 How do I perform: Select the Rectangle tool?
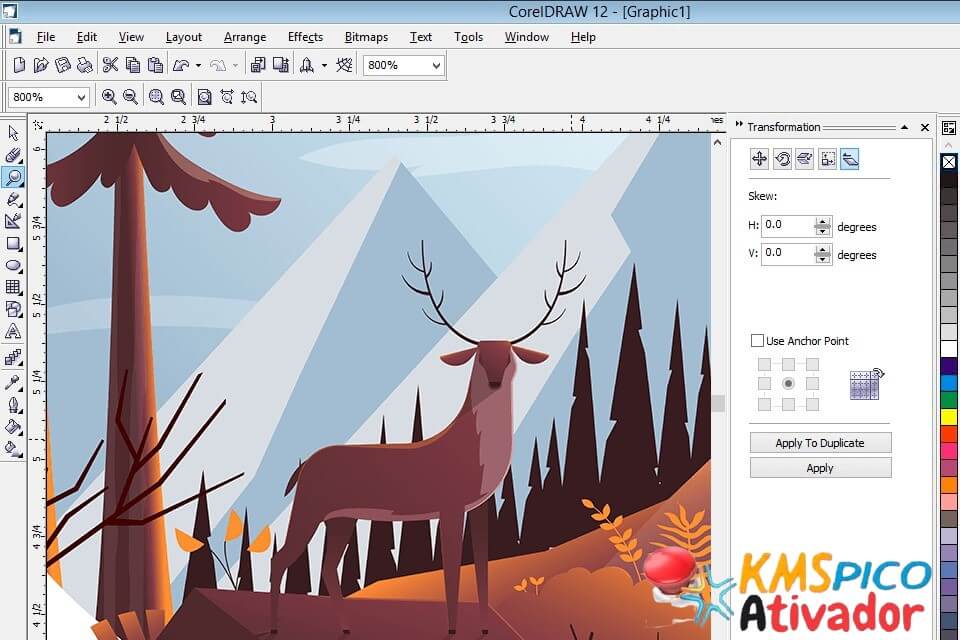tap(13, 244)
